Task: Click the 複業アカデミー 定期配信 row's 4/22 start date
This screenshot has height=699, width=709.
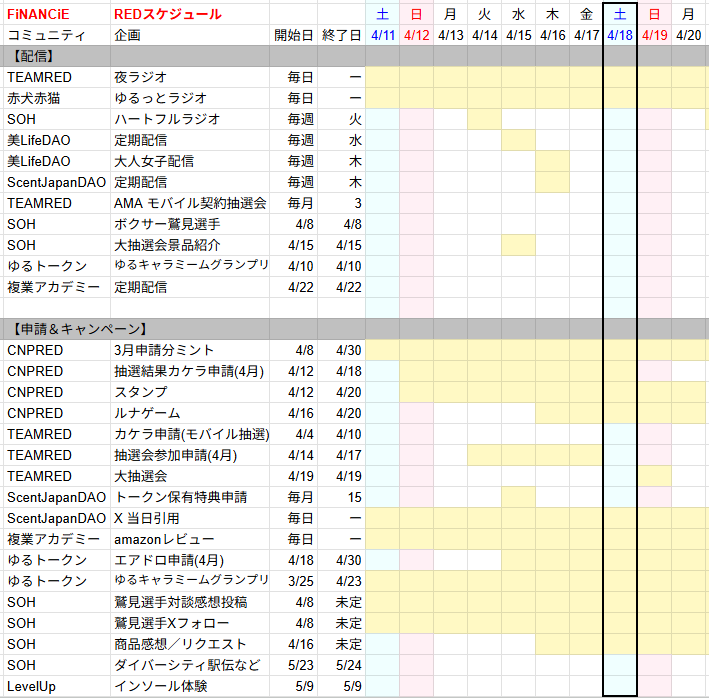Action: [293, 287]
